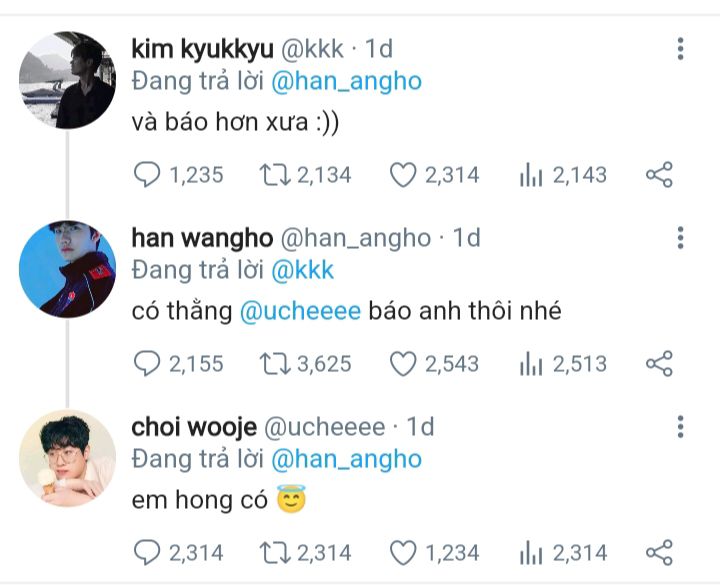Like choi wooje's tweet
This screenshot has width=720, height=588.
pos(403,552)
